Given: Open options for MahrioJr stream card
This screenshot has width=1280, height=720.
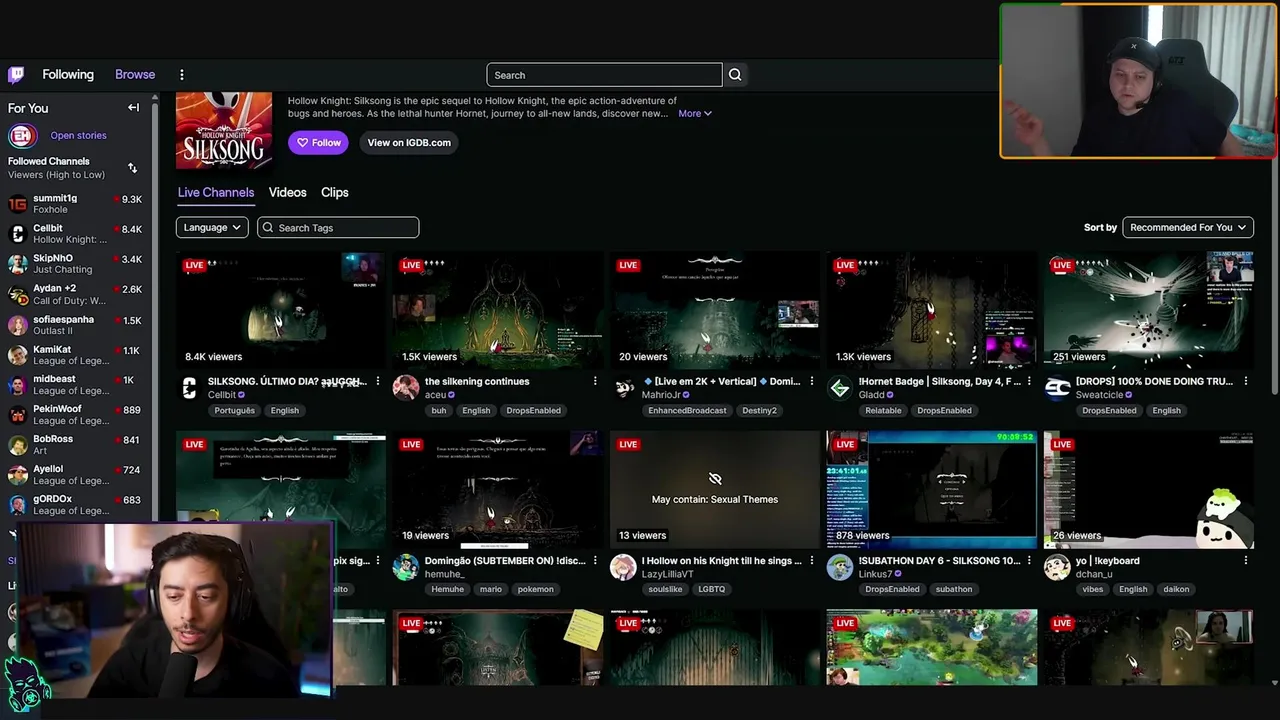Looking at the screenshot, I should (x=811, y=381).
